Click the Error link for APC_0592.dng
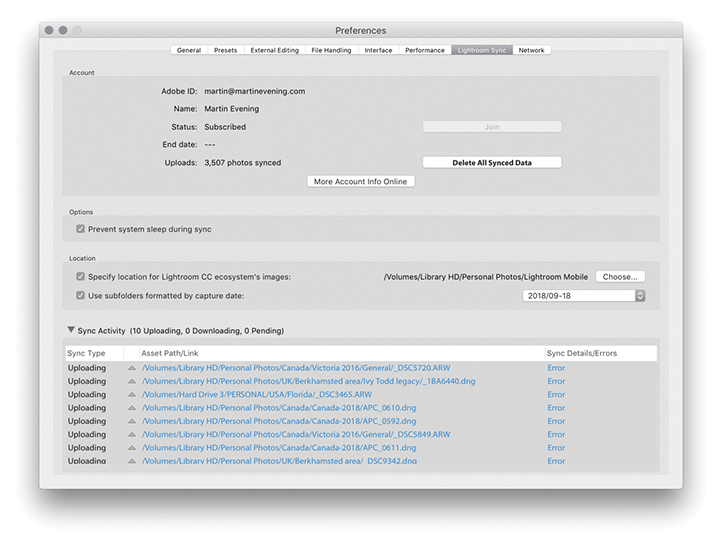 [556, 421]
